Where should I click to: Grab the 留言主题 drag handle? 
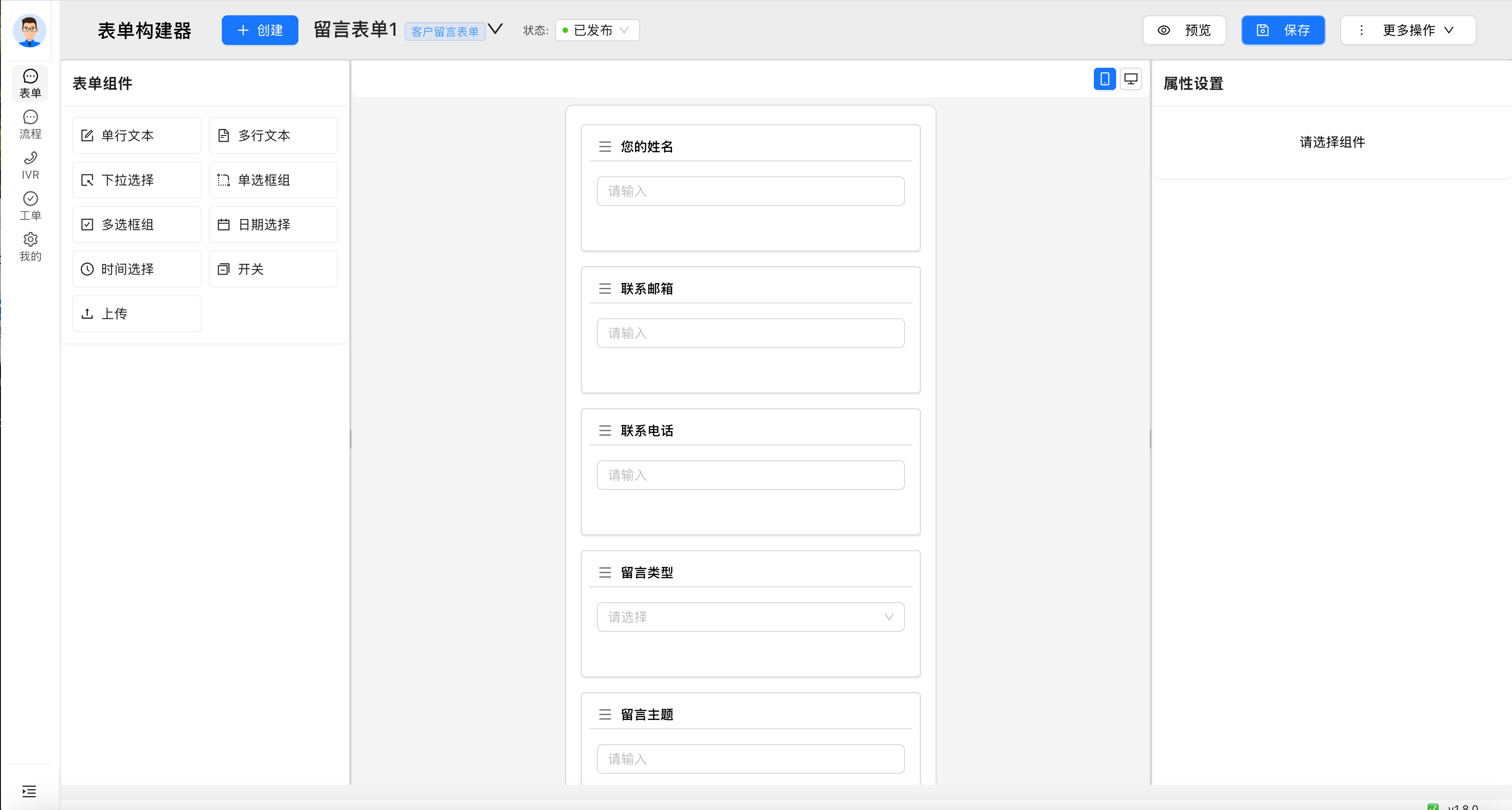605,714
